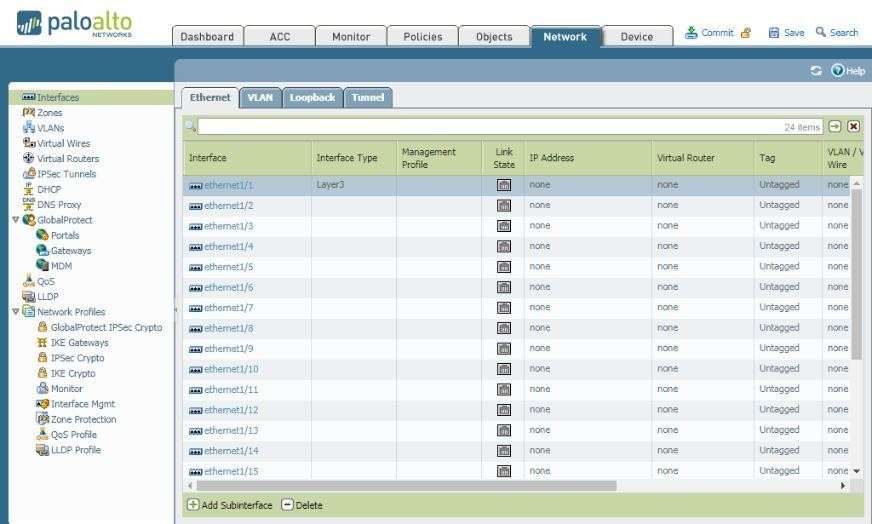Click the Commit icon in top bar
This screenshot has height=524, width=872.
(x=691, y=33)
